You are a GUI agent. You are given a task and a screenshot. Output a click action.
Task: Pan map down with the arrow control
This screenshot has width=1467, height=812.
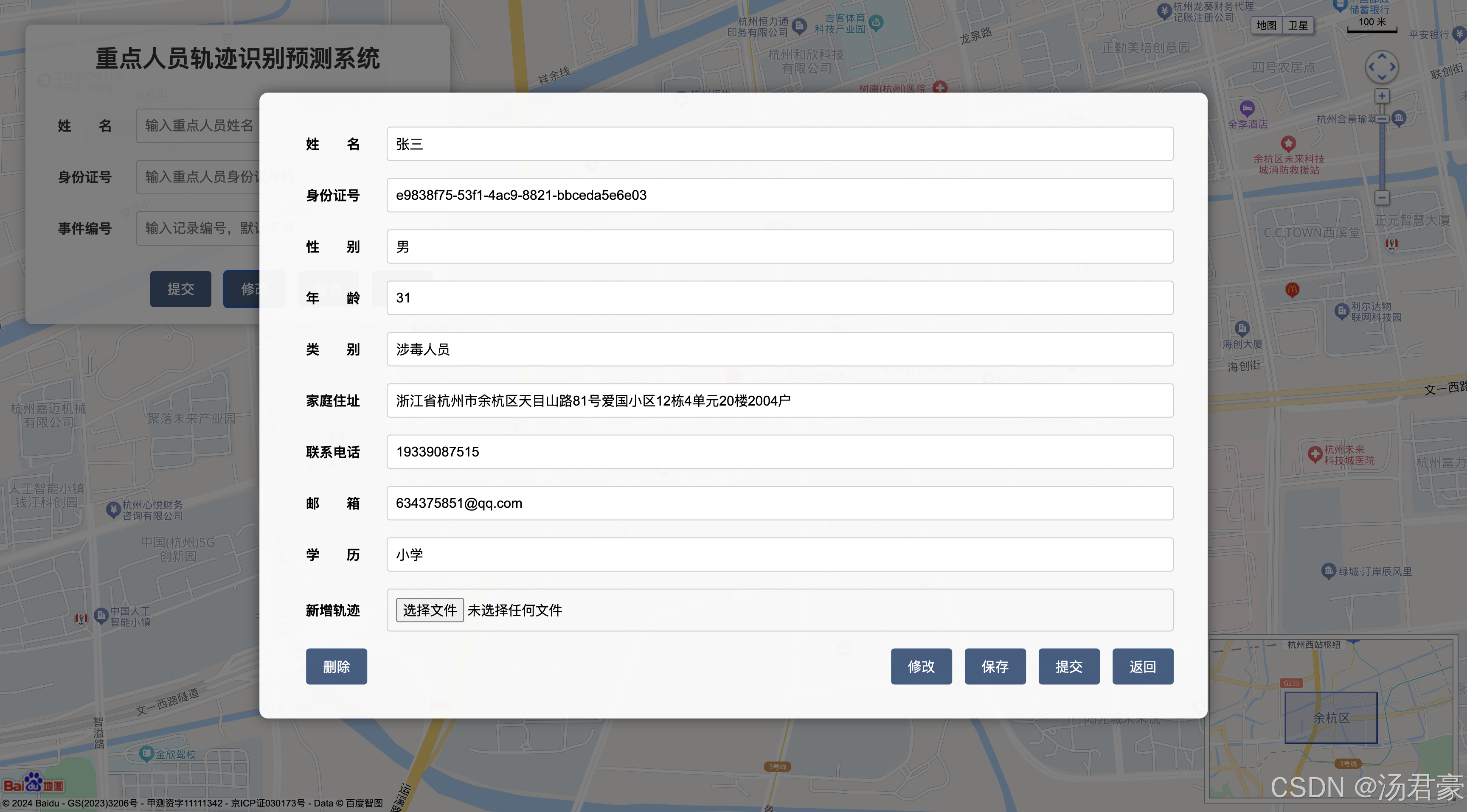tap(1382, 78)
